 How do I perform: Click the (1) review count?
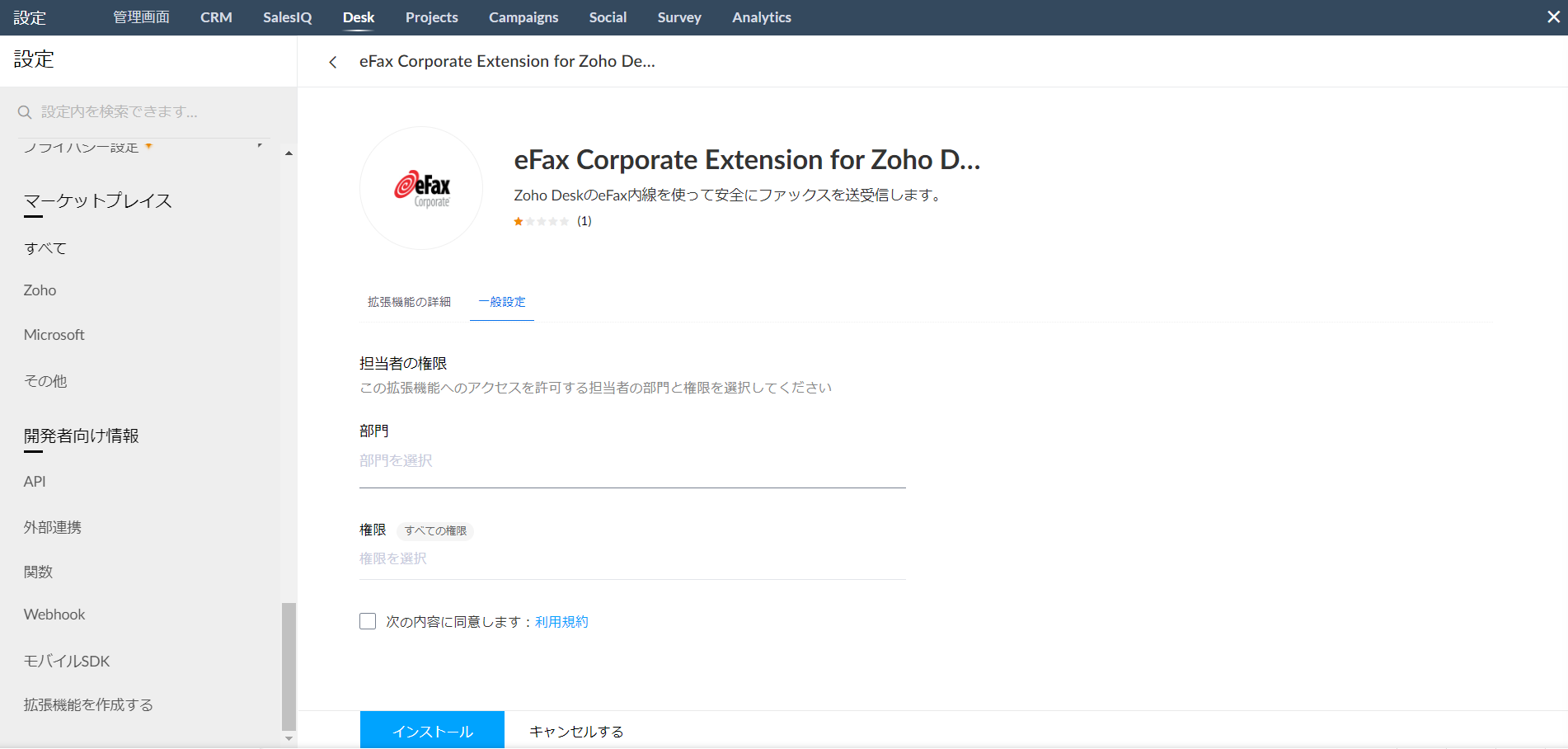[584, 221]
